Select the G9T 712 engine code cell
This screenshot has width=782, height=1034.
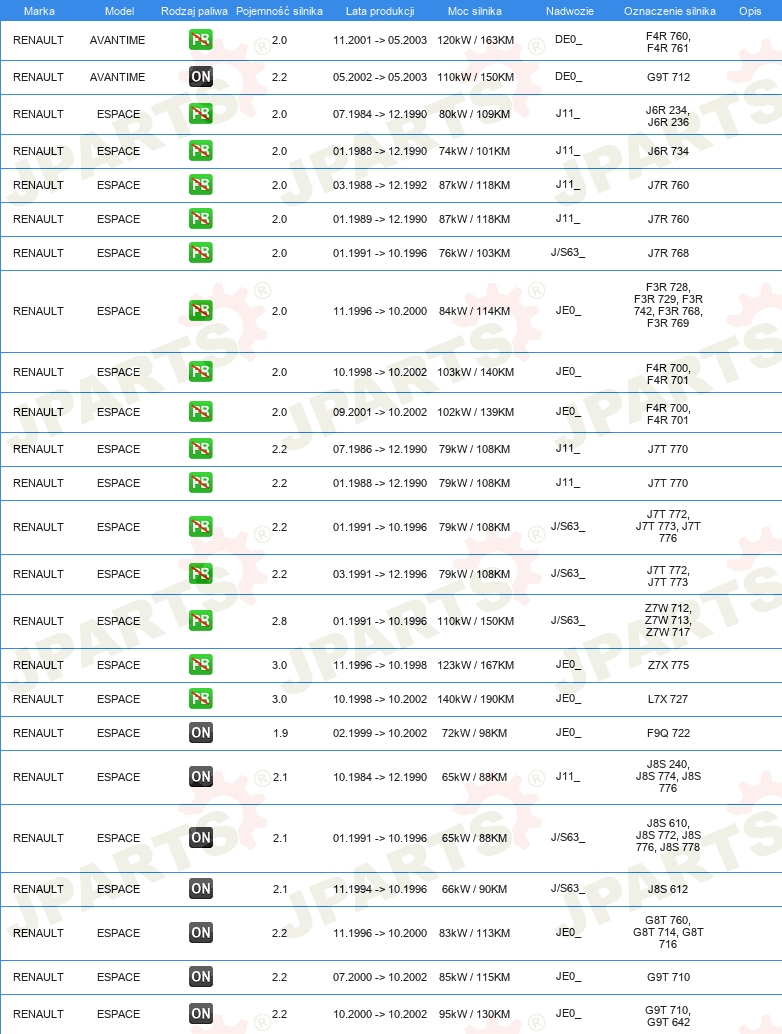669,77
